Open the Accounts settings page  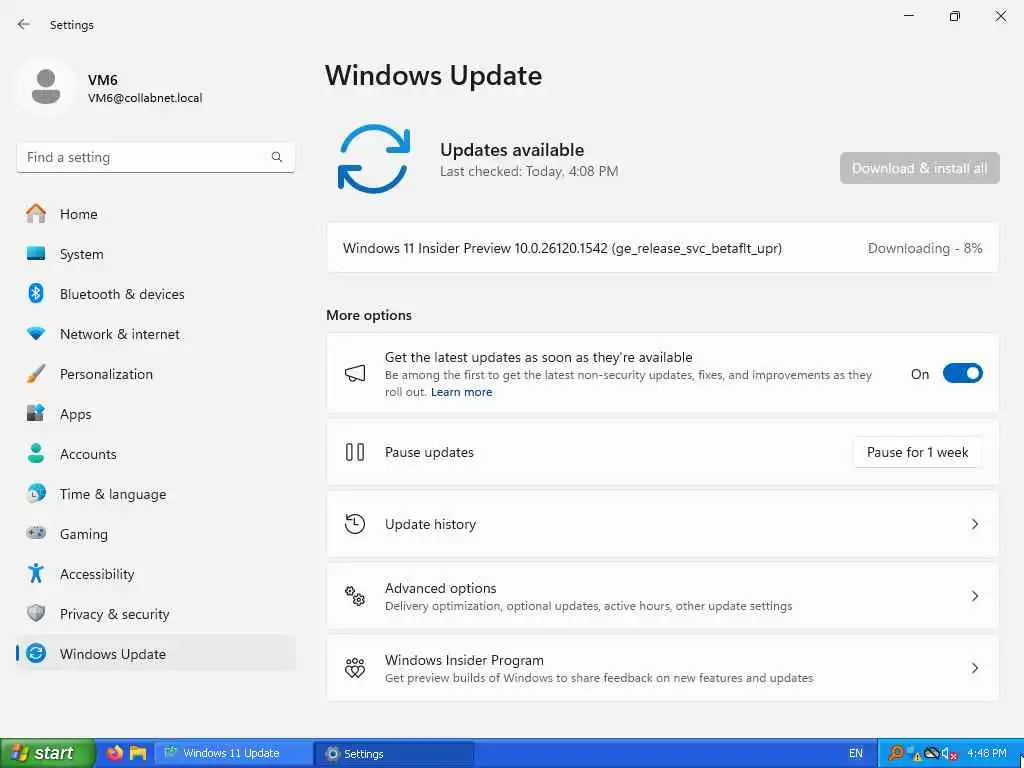pos(155,454)
